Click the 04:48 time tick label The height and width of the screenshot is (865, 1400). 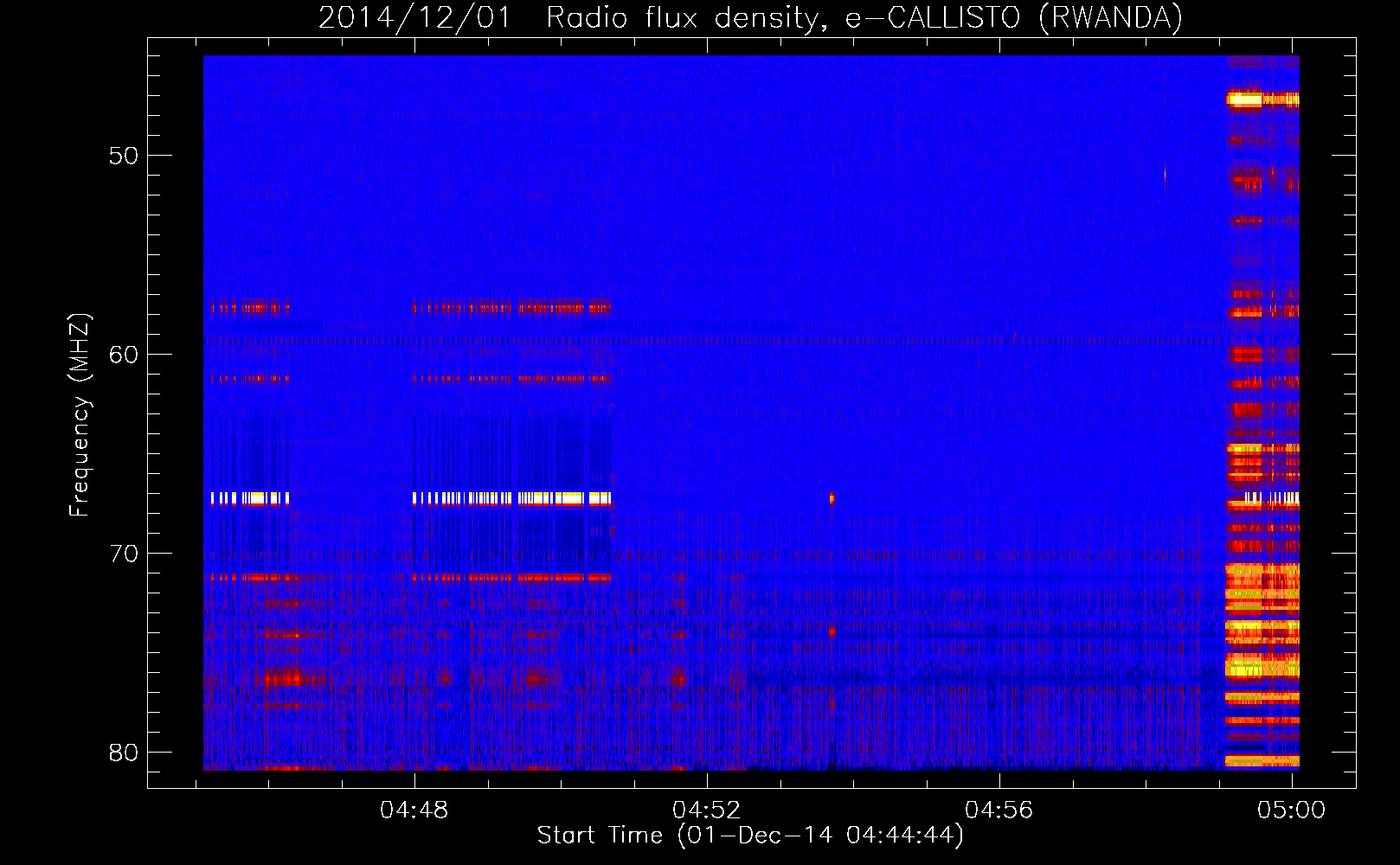pos(414,811)
